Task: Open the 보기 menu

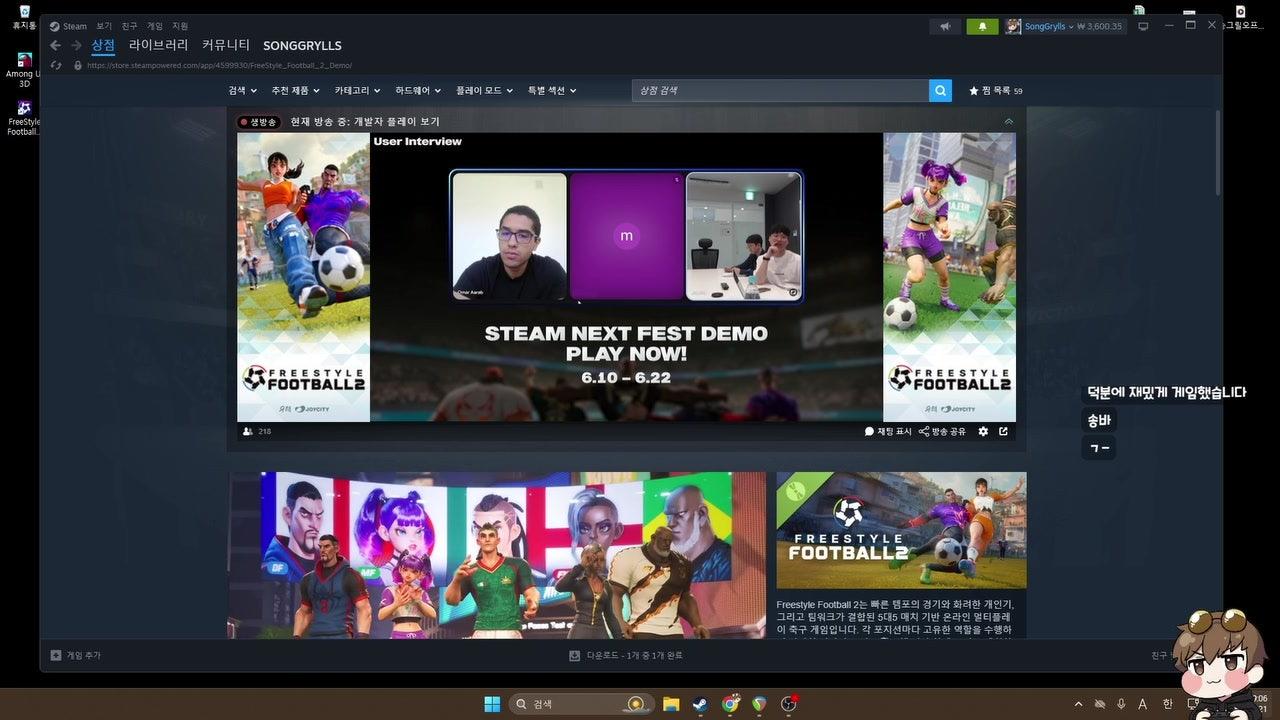Action: [104, 26]
